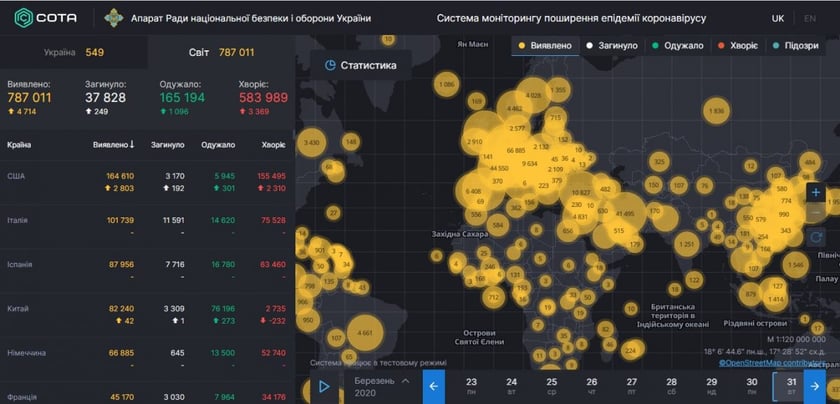The image size is (840, 404).
Task: Show the Хворіє map layer
Action: [x=739, y=45]
